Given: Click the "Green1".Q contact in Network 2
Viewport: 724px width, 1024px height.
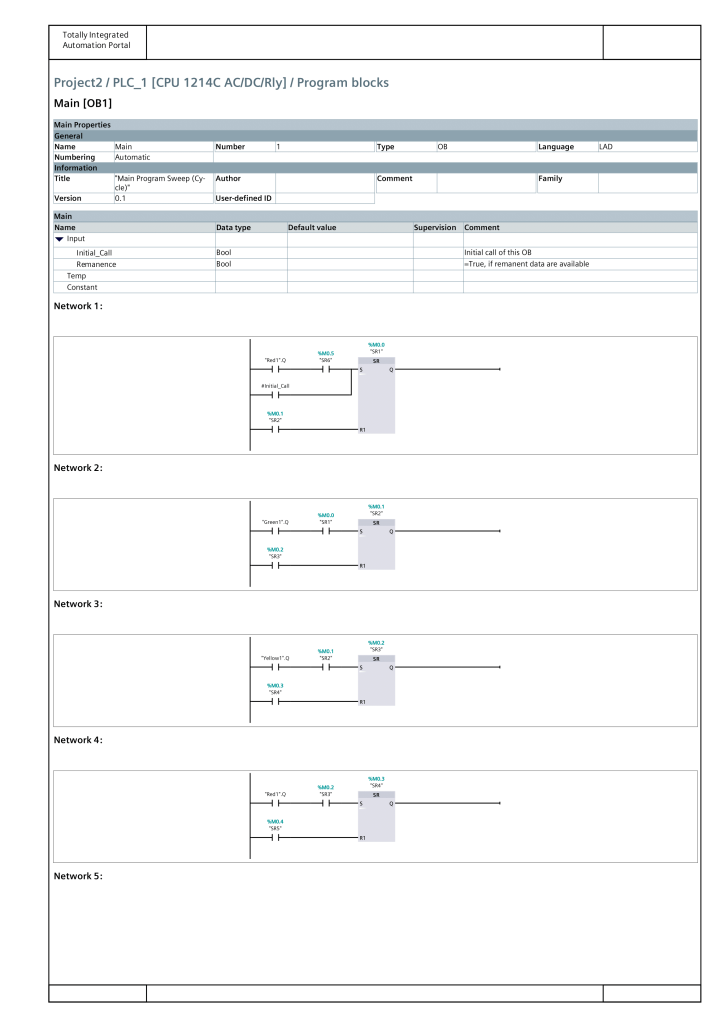Looking at the screenshot, I should 274,531.
